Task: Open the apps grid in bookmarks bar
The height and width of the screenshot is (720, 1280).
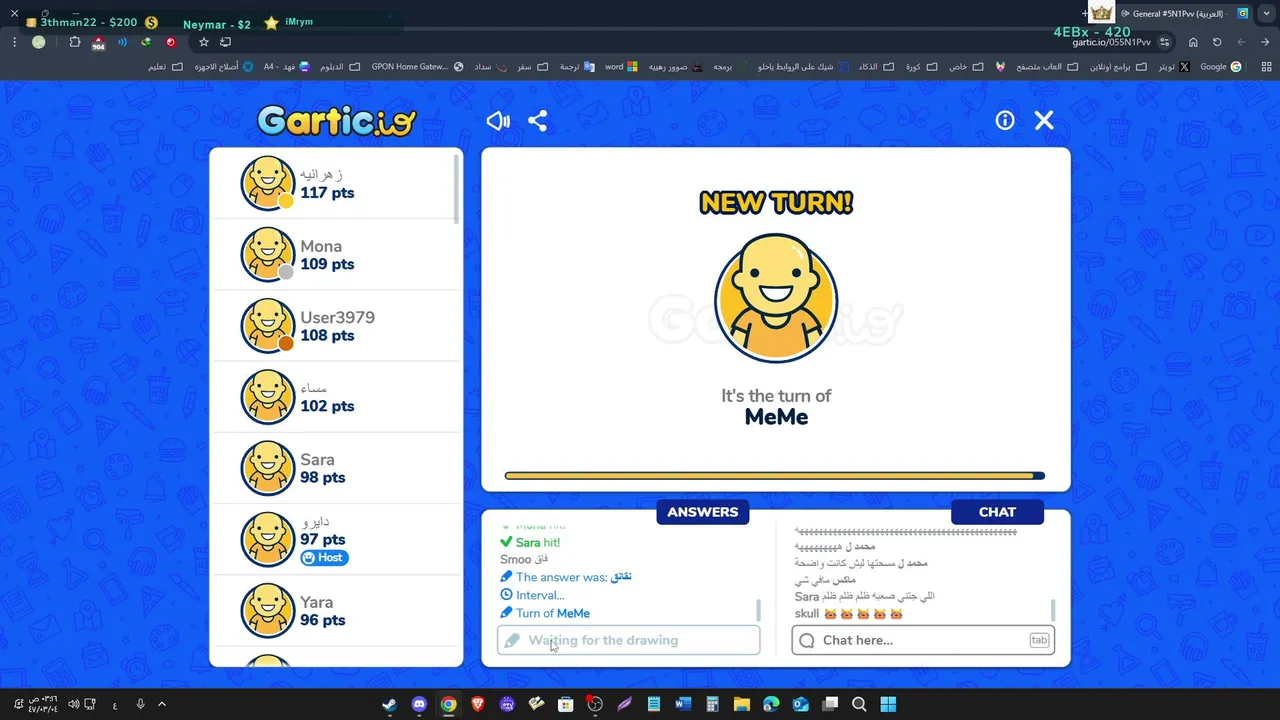Action: click(x=1265, y=67)
